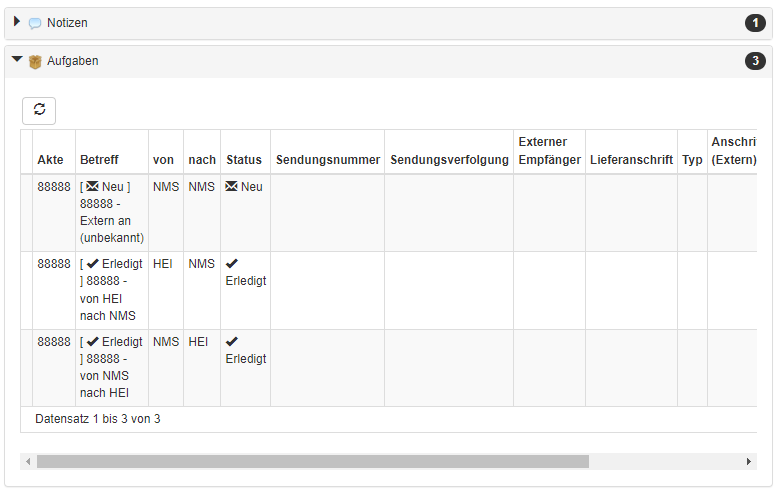Viewport: 779px width, 493px height.
Task: Click the checkmark icon in the NMS to HEI row status
Action: pos(232,341)
